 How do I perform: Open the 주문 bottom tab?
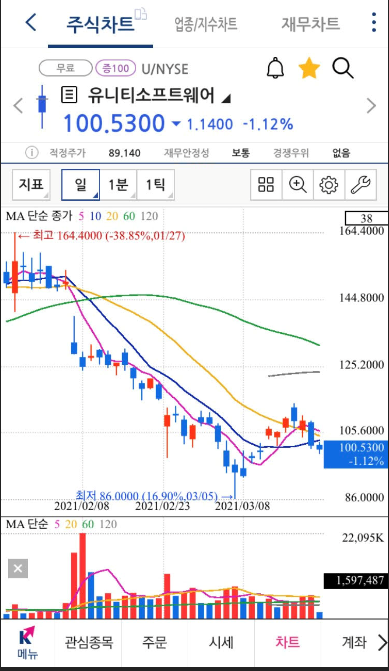pos(154,642)
